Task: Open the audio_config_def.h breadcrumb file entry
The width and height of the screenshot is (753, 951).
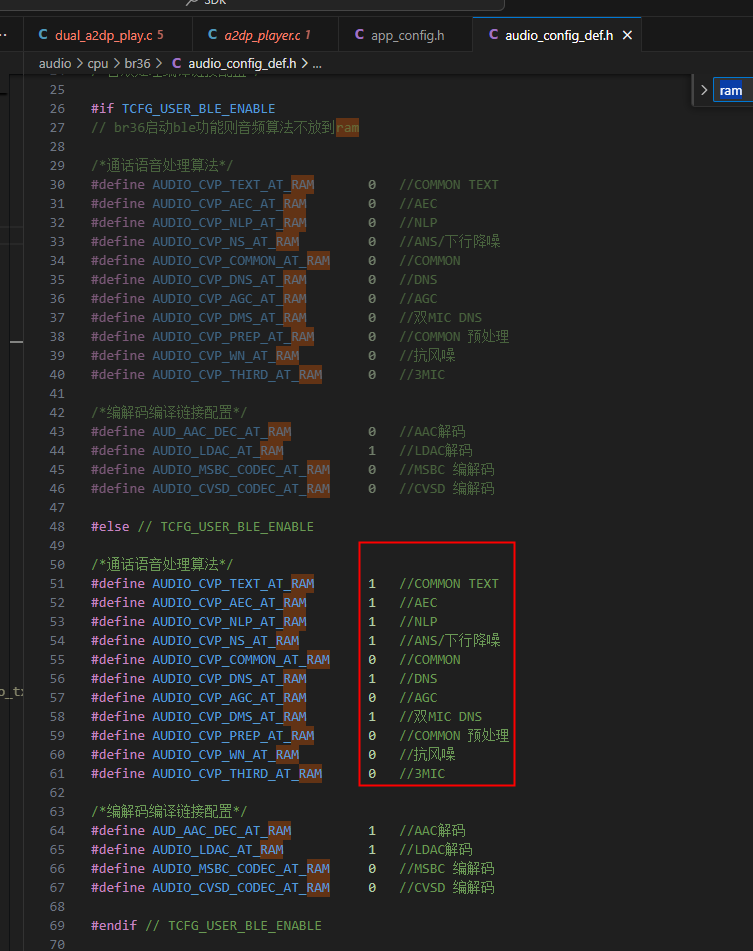Action: (x=242, y=63)
